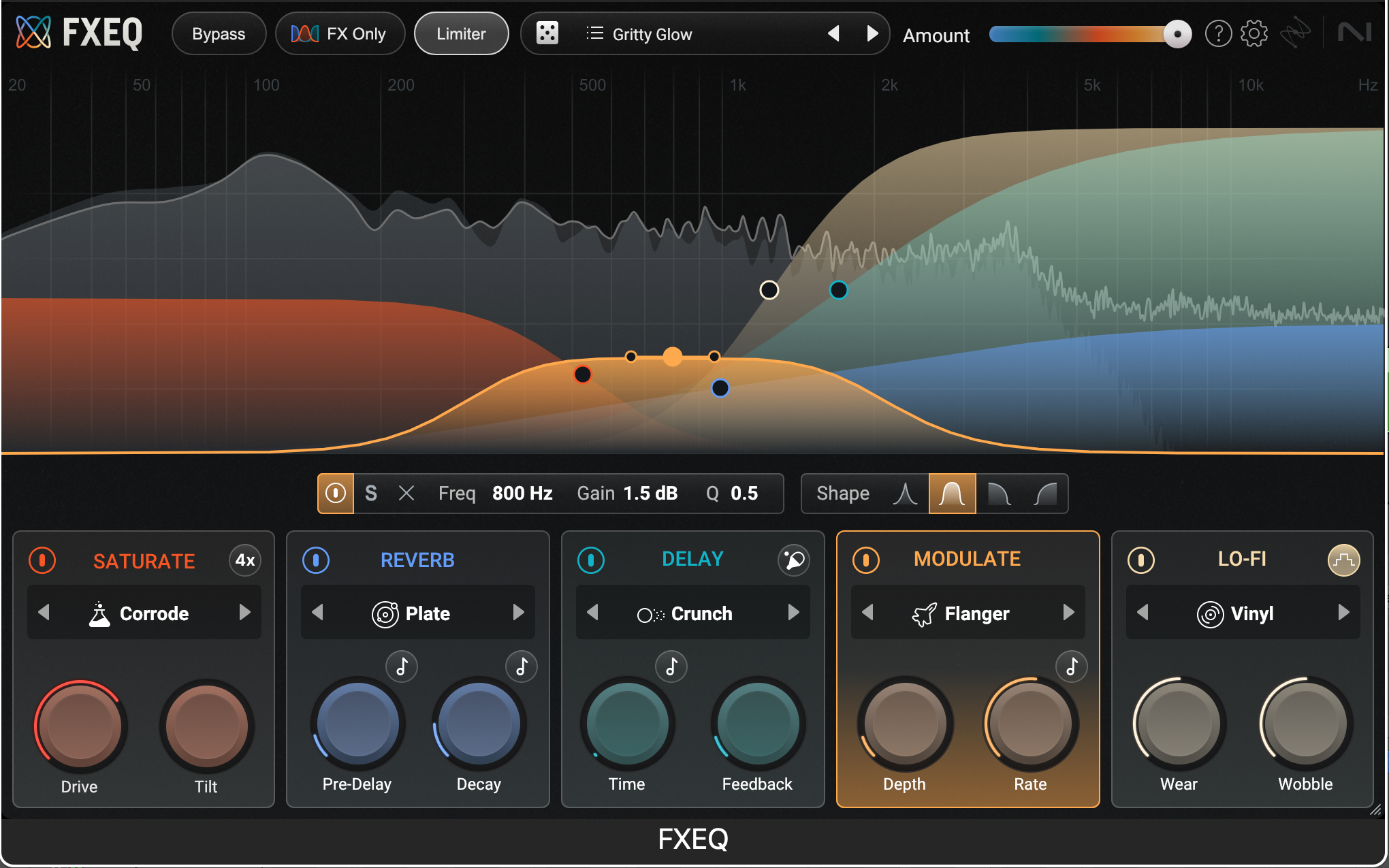Select the Modulate module header

pyautogui.click(x=966, y=559)
